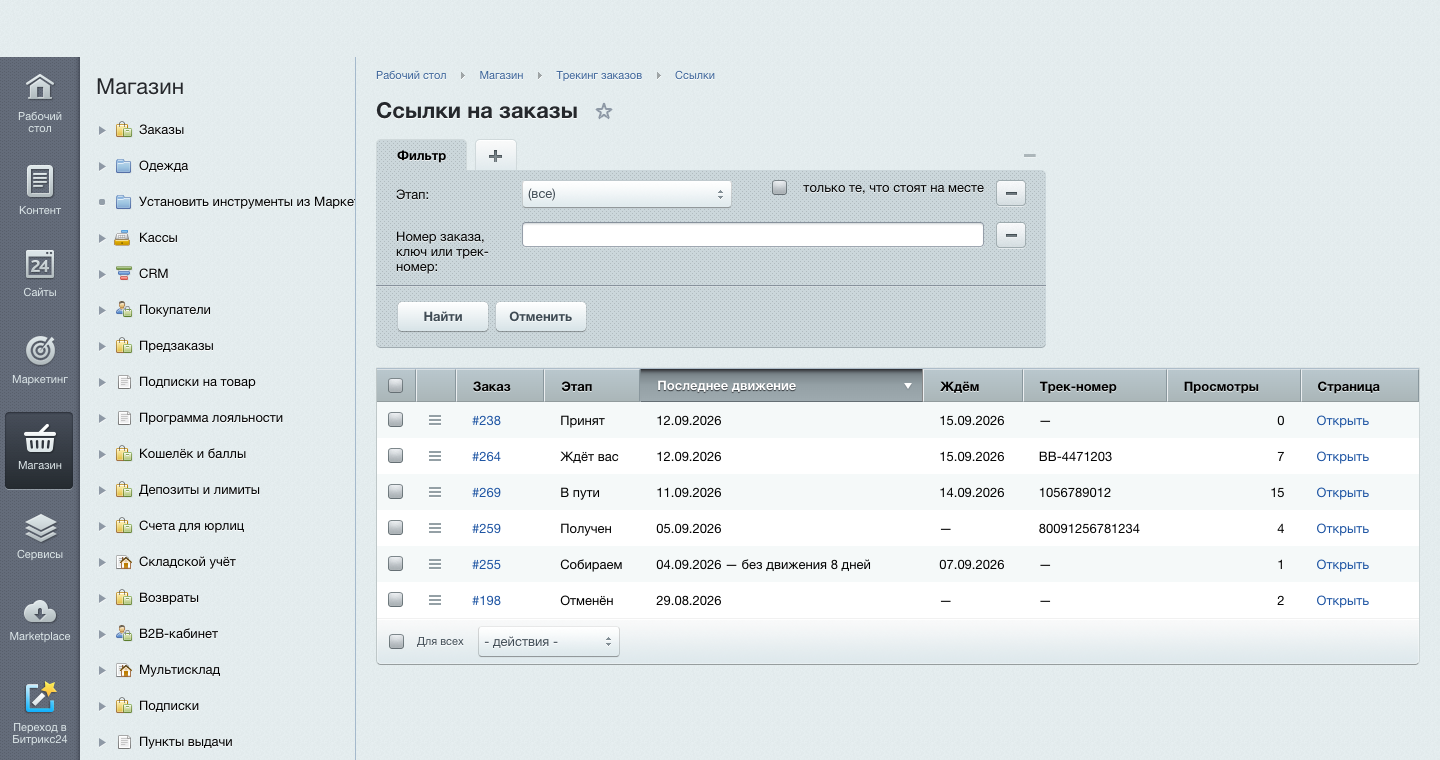Click the Отменить button
The width and height of the screenshot is (1440, 760).
(x=541, y=316)
